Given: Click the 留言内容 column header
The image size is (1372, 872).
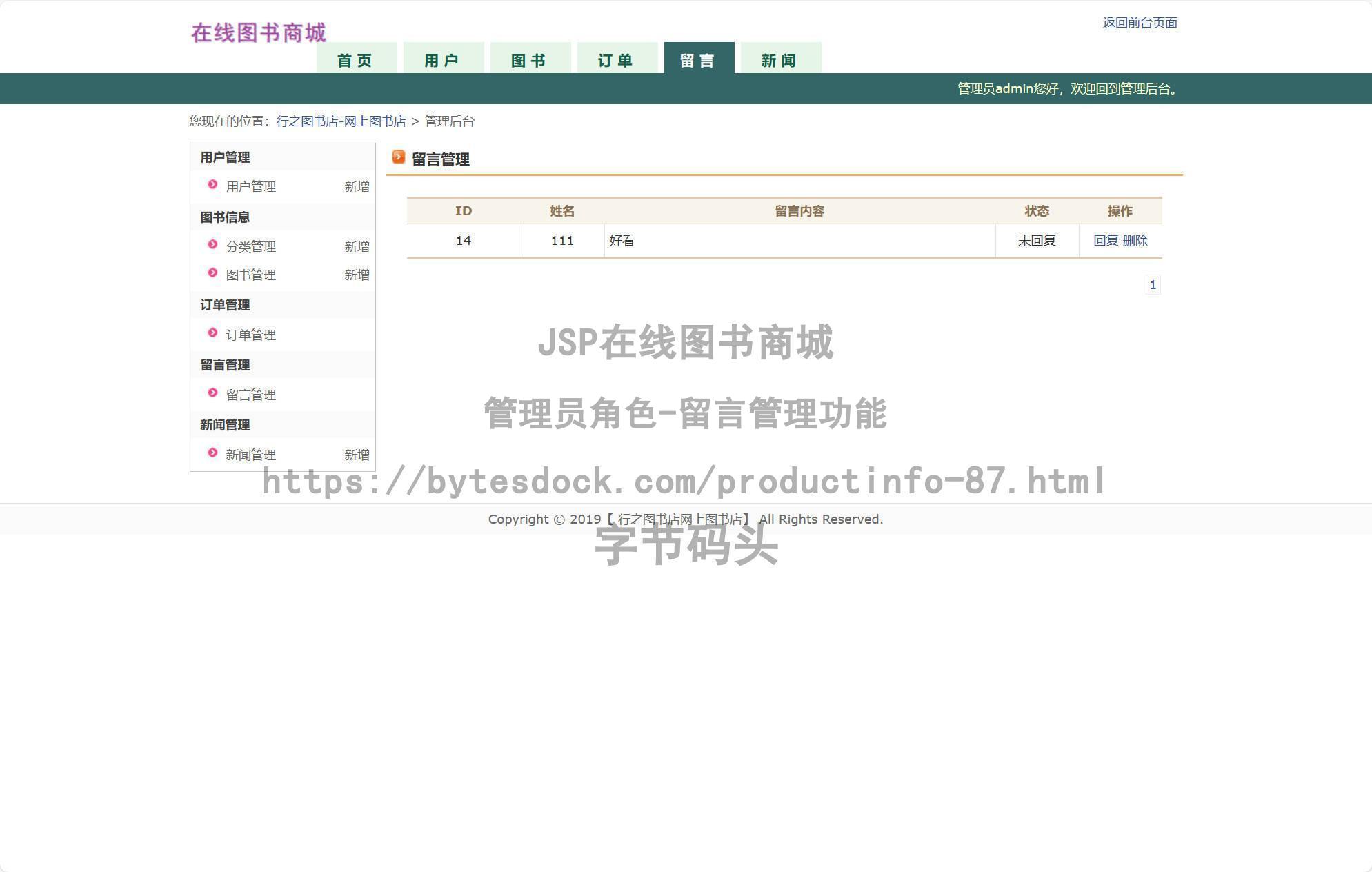Looking at the screenshot, I should 799,211.
